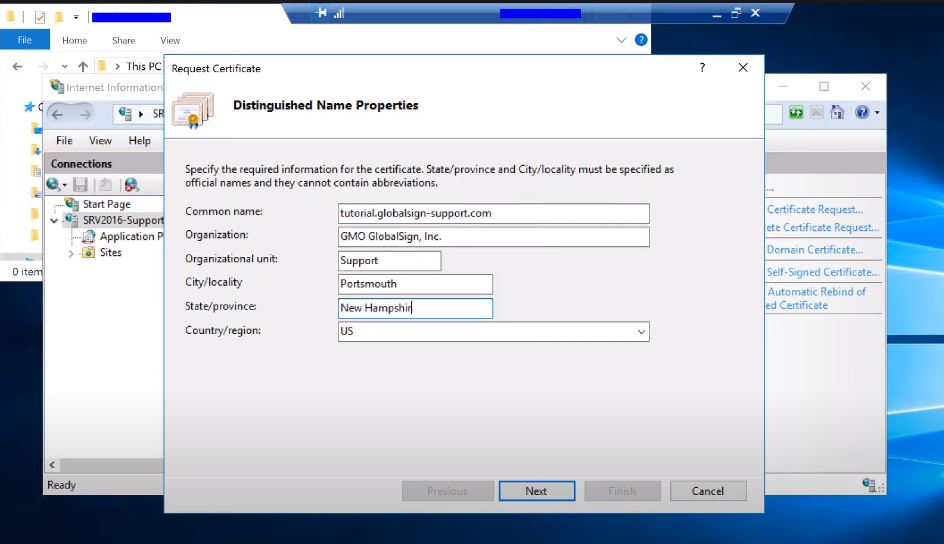Click the help icon in IIS toolbar
Image resolution: width=944 pixels, height=544 pixels.
[x=862, y=112]
